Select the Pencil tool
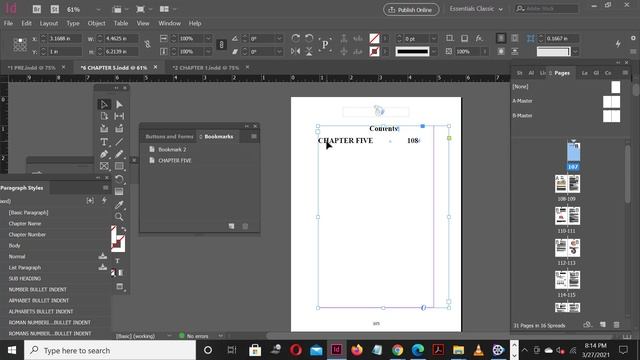 119,154
